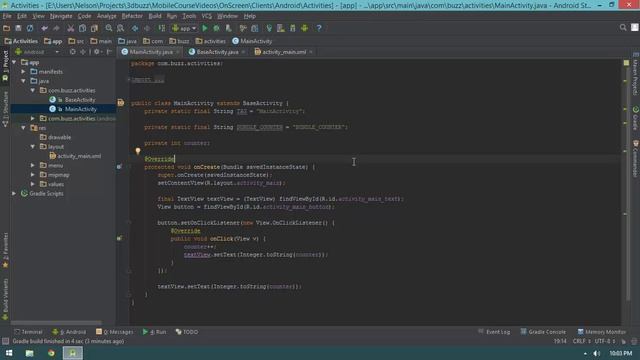Open the 6: Android tool window
Image resolution: width=640 pixels, height=360 pixels.
point(69,332)
